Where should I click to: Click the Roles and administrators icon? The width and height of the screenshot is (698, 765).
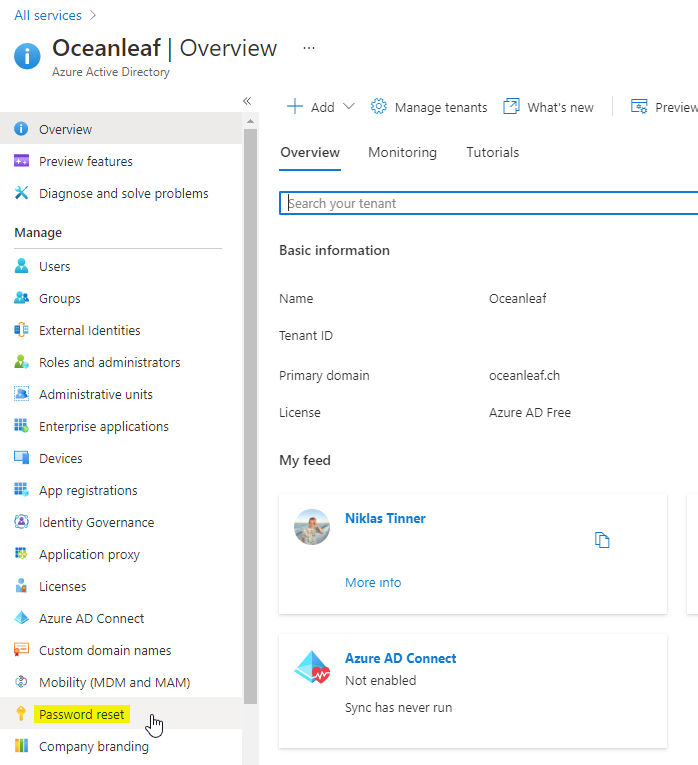(21, 362)
